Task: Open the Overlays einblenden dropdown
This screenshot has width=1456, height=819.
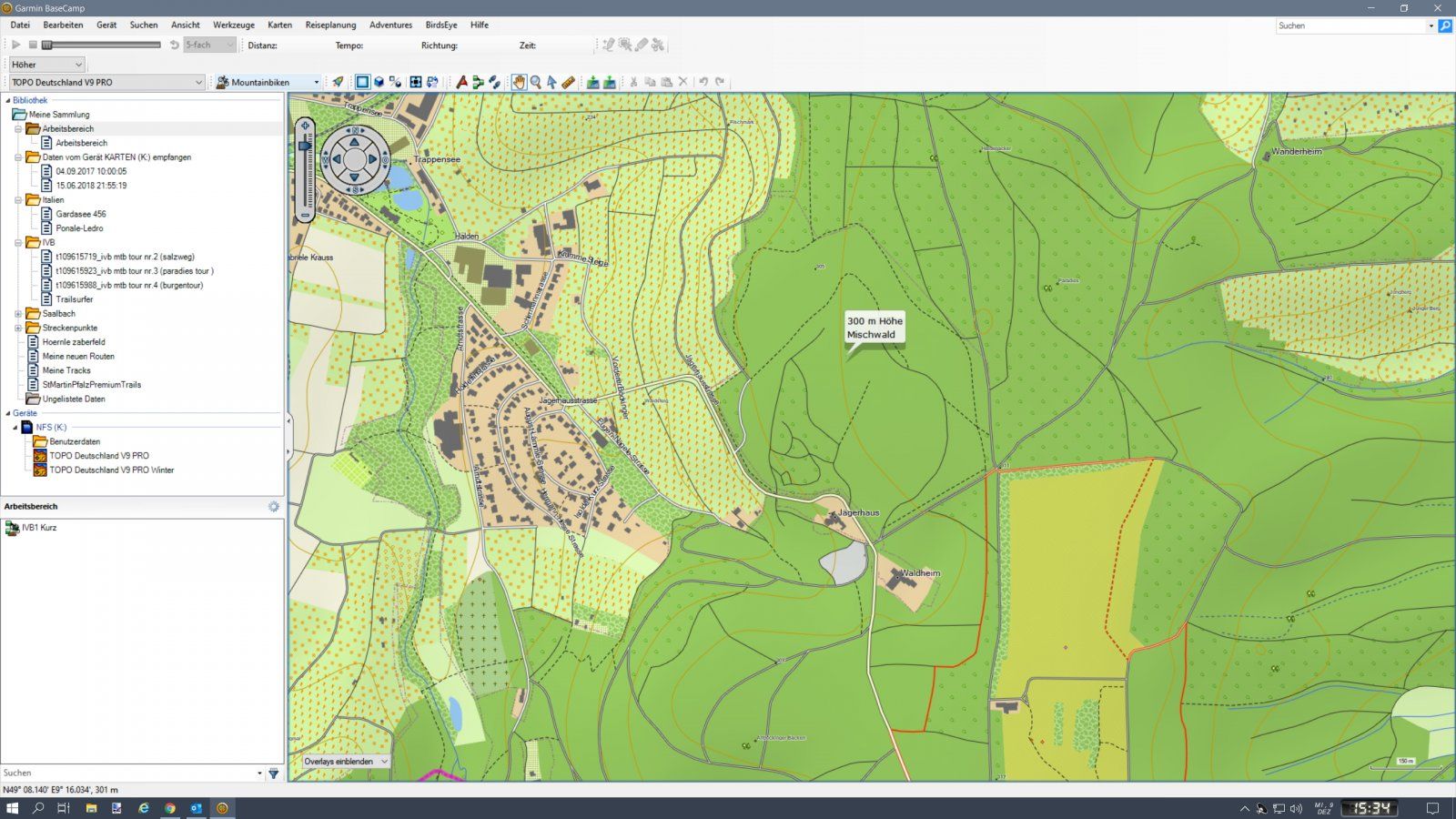Action: pyautogui.click(x=346, y=762)
